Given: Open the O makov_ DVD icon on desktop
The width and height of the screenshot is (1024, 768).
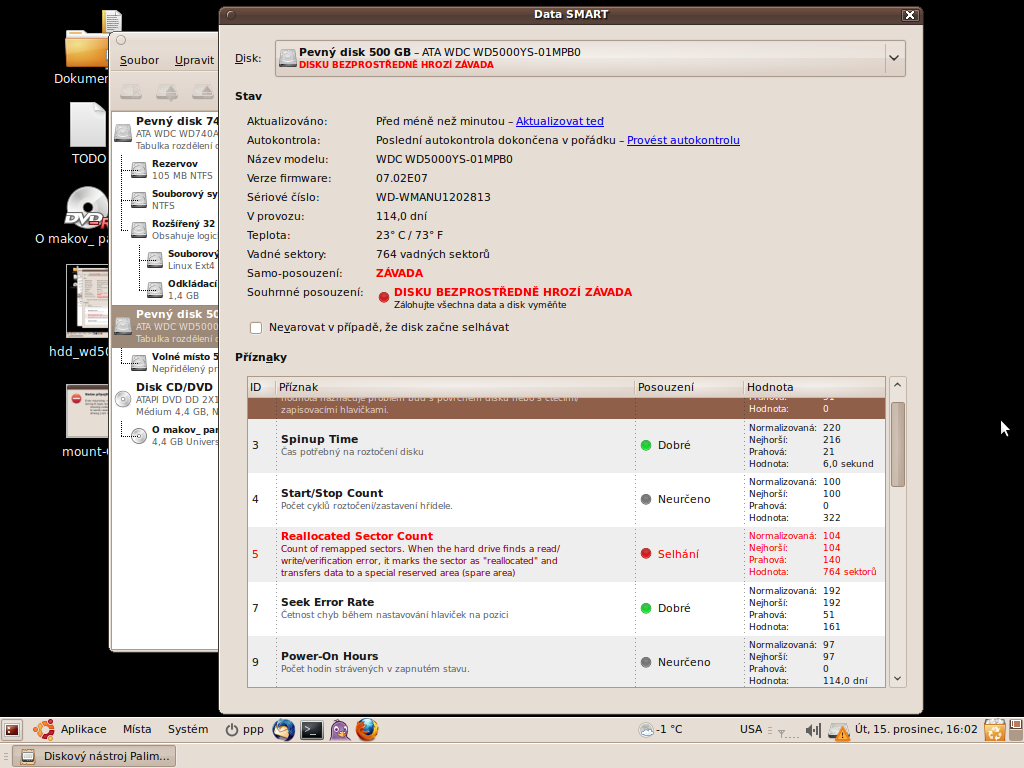Looking at the screenshot, I should [78, 216].
